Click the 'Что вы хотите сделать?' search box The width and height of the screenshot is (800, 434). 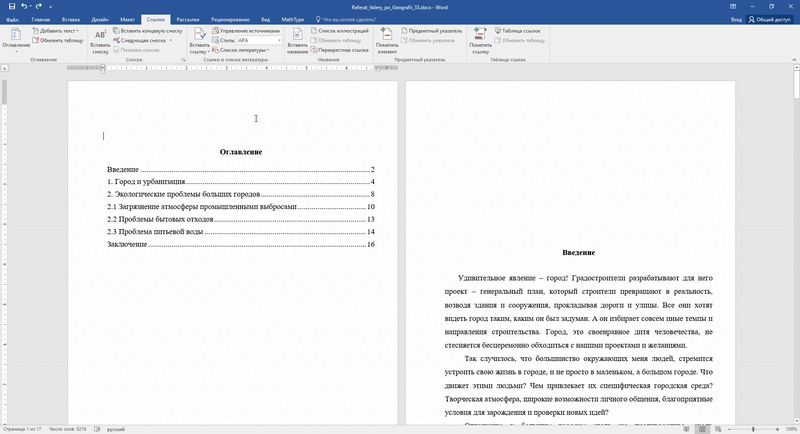click(345, 19)
